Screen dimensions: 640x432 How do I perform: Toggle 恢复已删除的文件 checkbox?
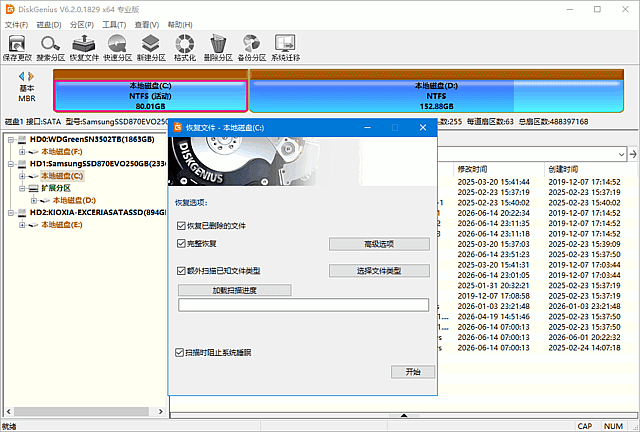point(181,226)
